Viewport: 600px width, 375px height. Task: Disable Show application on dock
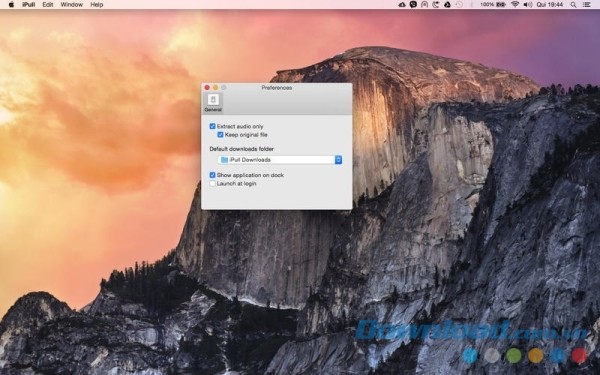click(x=212, y=175)
